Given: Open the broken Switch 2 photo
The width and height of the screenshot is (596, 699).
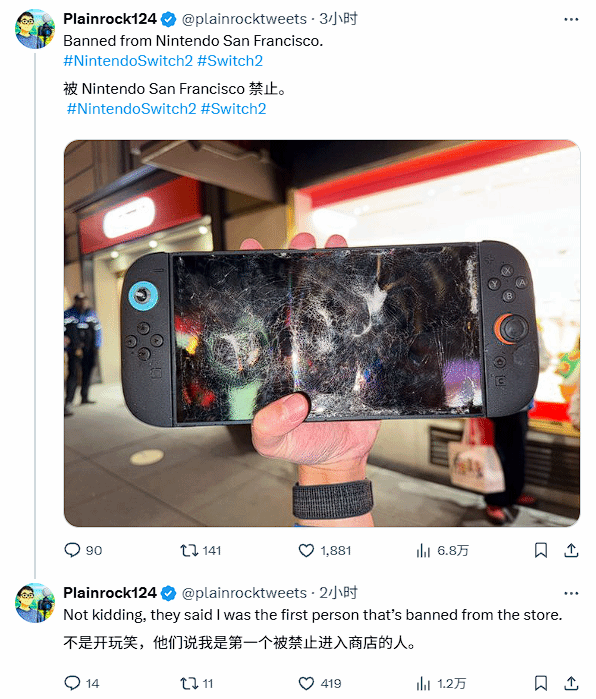Looking at the screenshot, I should (x=322, y=333).
